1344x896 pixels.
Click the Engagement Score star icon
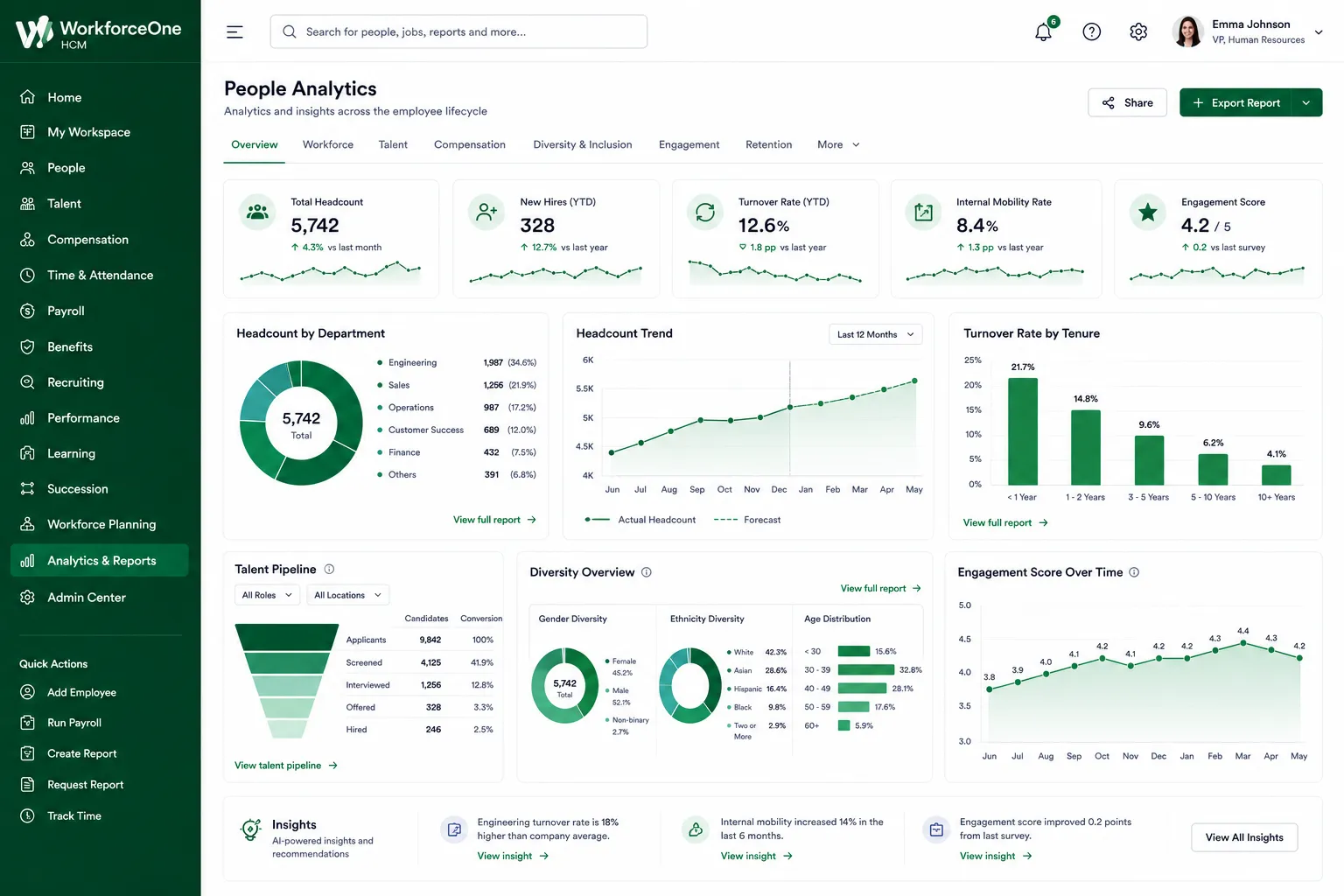tap(1148, 213)
